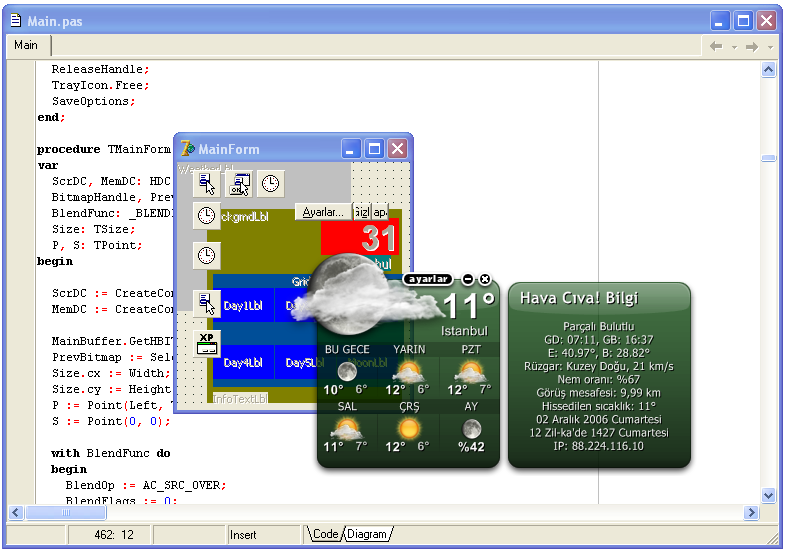Click the SAL partly cloudy icon

tap(346, 430)
